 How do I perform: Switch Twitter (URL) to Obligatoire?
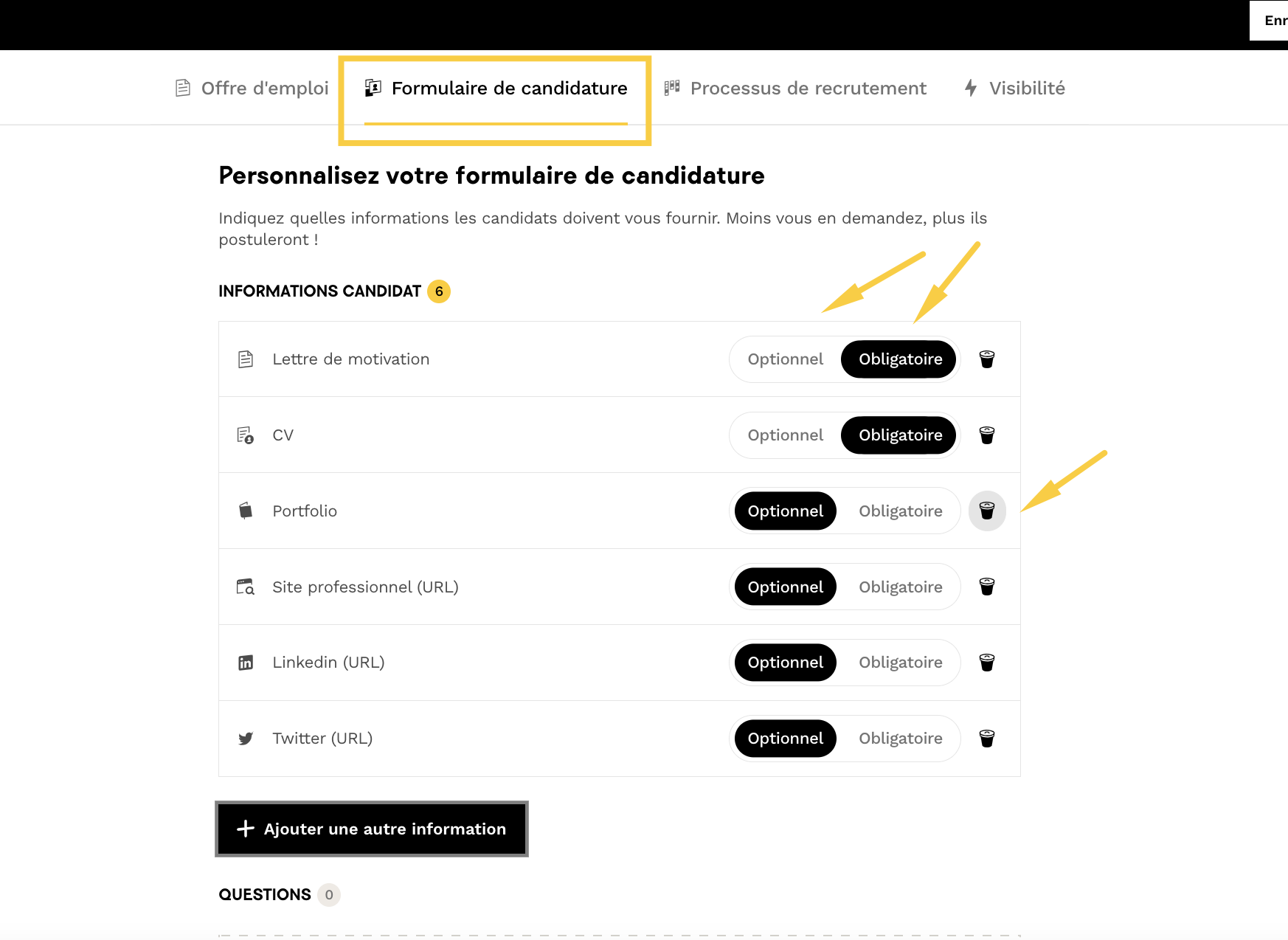click(x=900, y=739)
